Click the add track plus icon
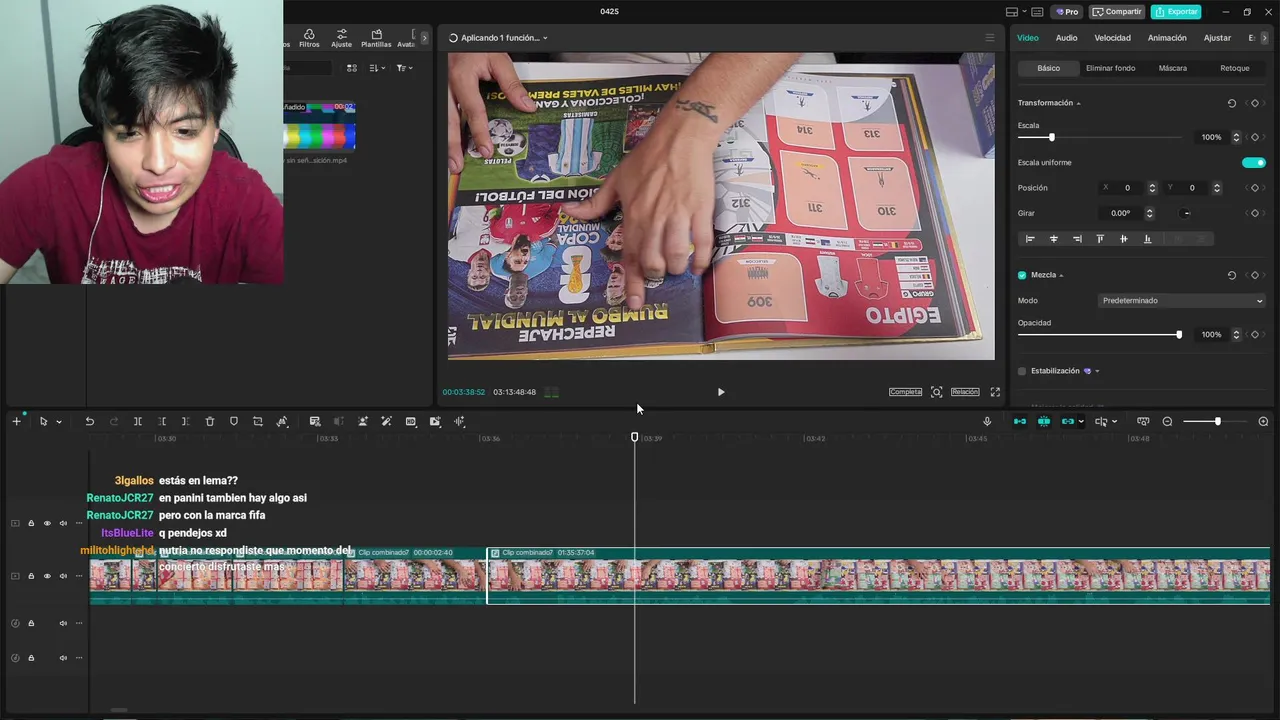Viewport: 1280px width, 720px height. tap(16, 421)
